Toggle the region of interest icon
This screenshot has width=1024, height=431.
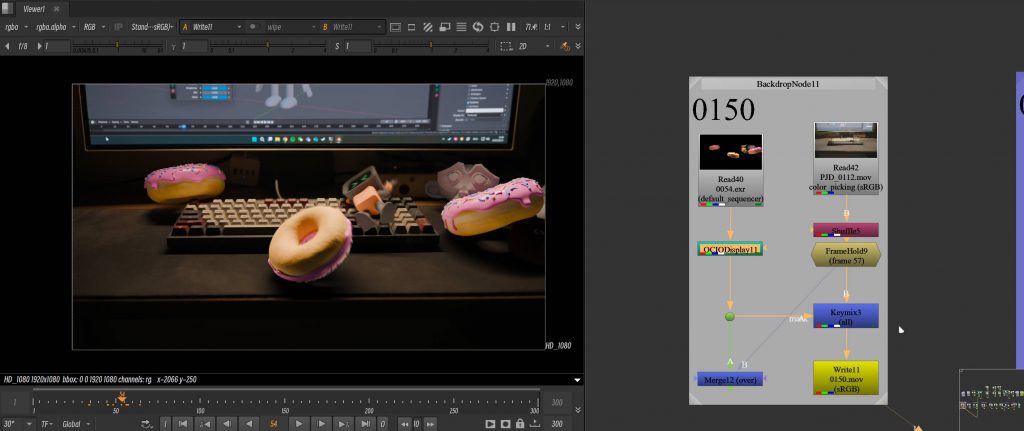pyautogui.click(x=496, y=26)
